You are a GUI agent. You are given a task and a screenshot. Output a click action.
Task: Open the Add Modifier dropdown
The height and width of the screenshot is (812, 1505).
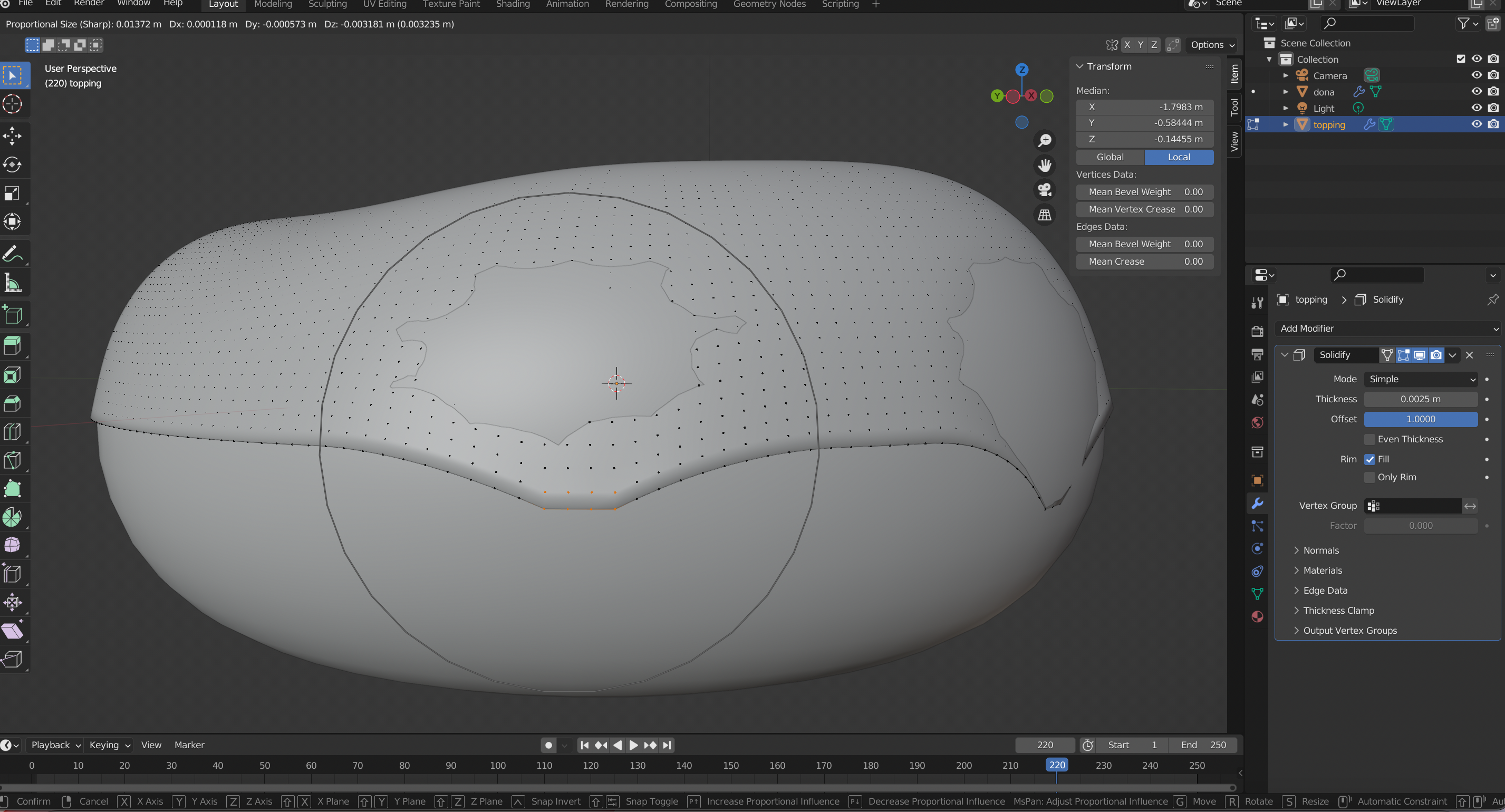pos(1387,328)
